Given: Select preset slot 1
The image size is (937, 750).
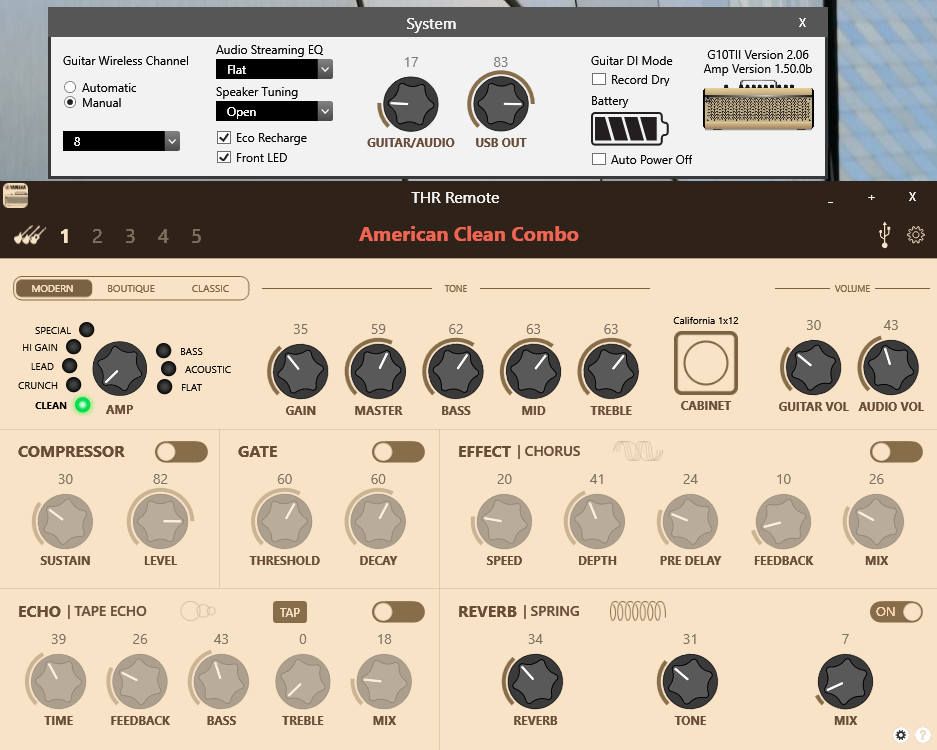Looking at the screenshot, I should click(x=65, y=236).
